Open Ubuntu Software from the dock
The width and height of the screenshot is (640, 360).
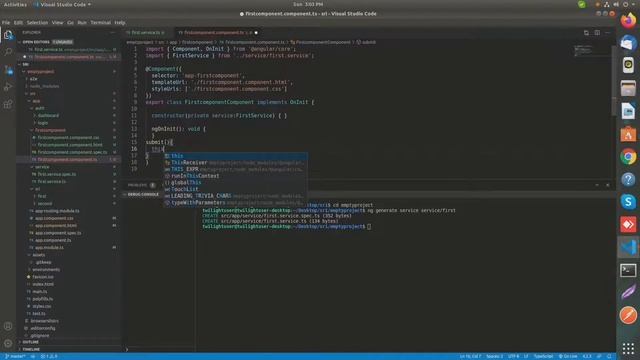coord(628,134)
